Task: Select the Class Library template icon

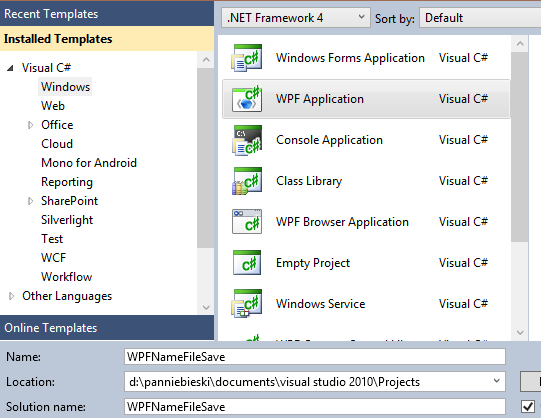Action: 247,181
